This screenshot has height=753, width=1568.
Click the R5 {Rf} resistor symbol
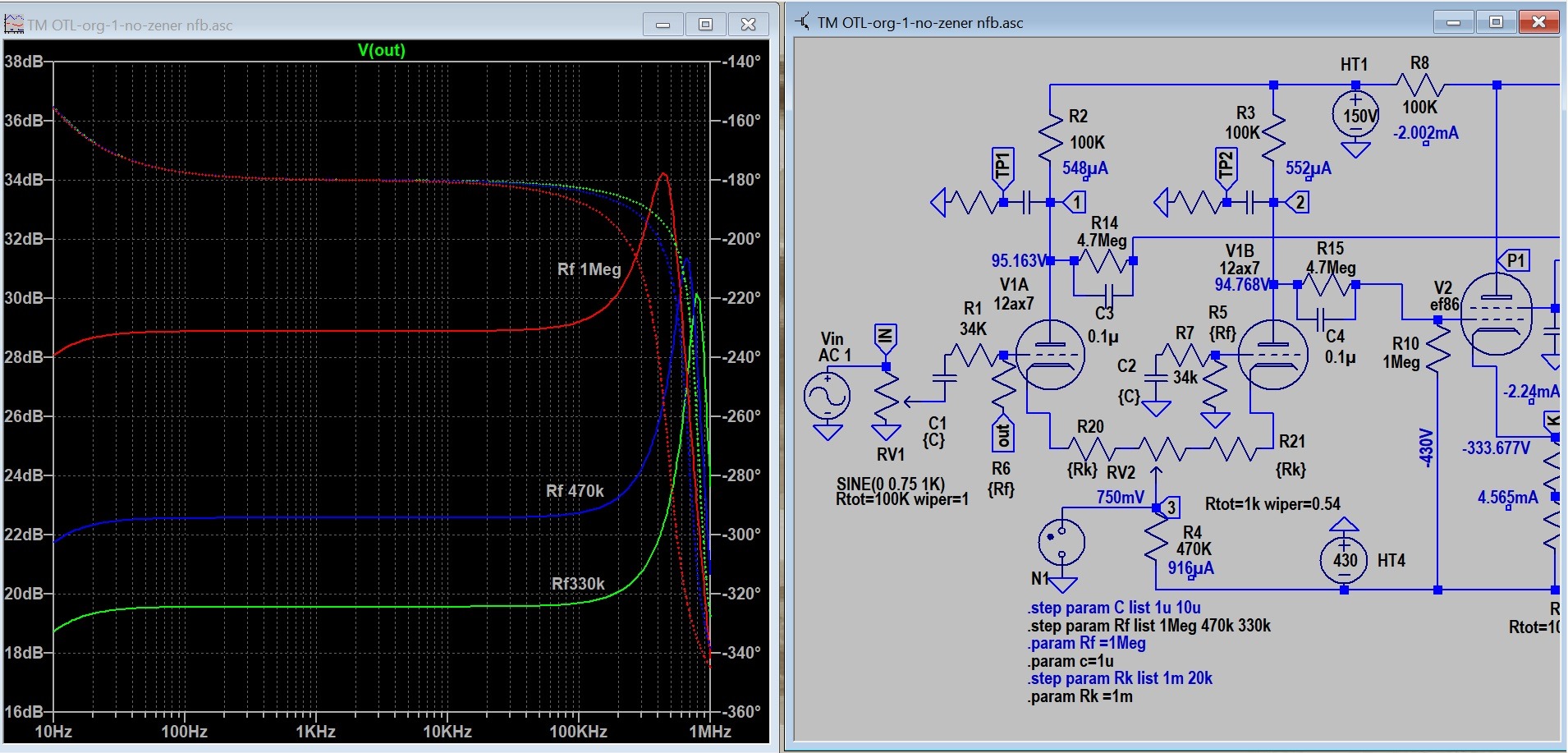tap(1215, 383)
